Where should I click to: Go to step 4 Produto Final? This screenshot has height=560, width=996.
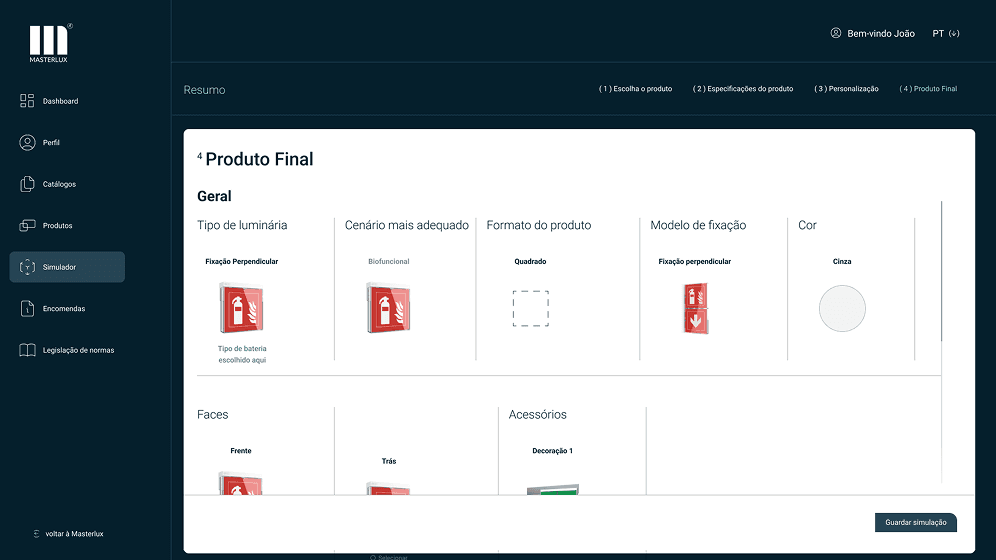pyautogui.click(x=928, y=89)
